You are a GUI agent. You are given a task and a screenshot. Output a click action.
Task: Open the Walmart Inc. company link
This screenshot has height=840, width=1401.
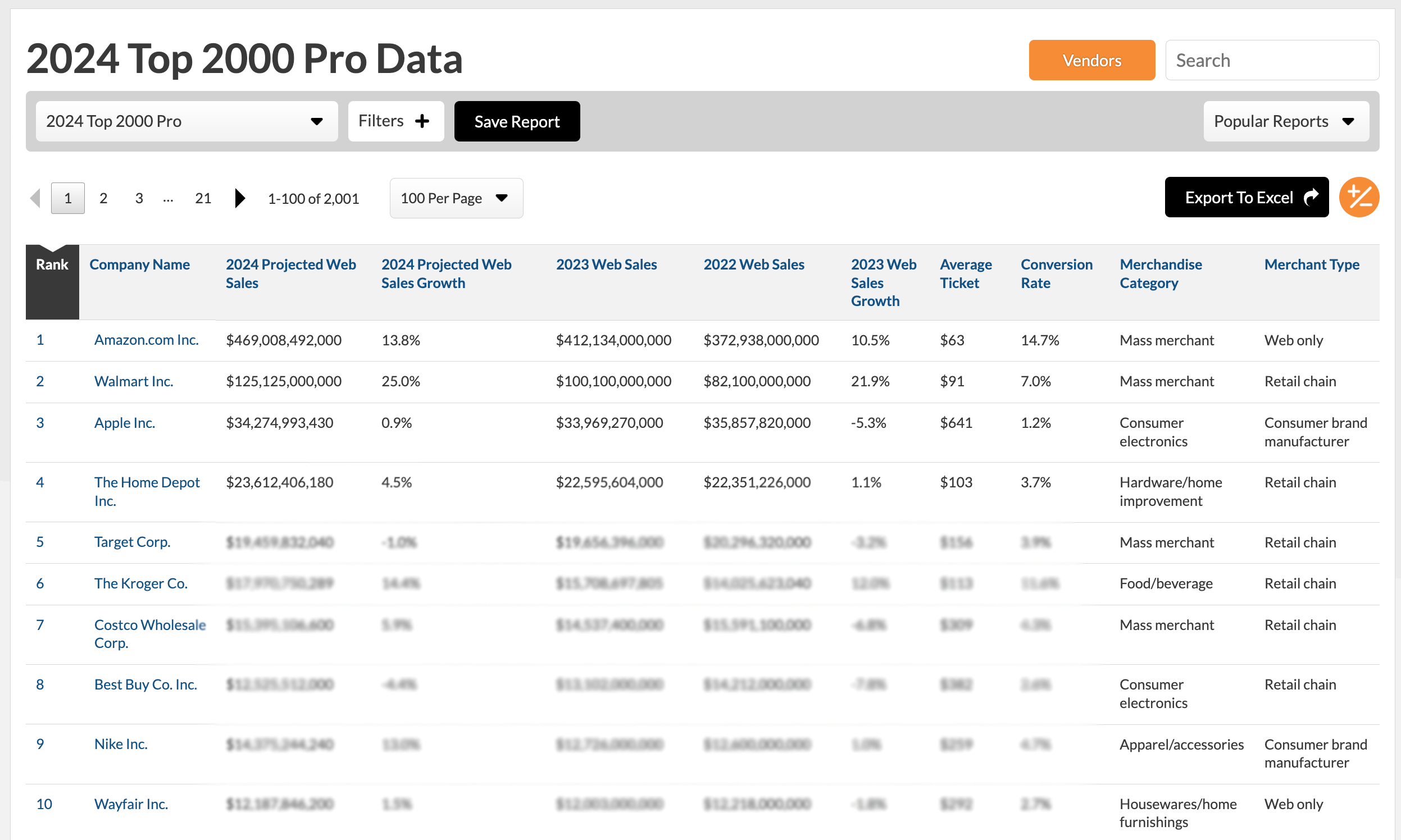coord(134,381)
